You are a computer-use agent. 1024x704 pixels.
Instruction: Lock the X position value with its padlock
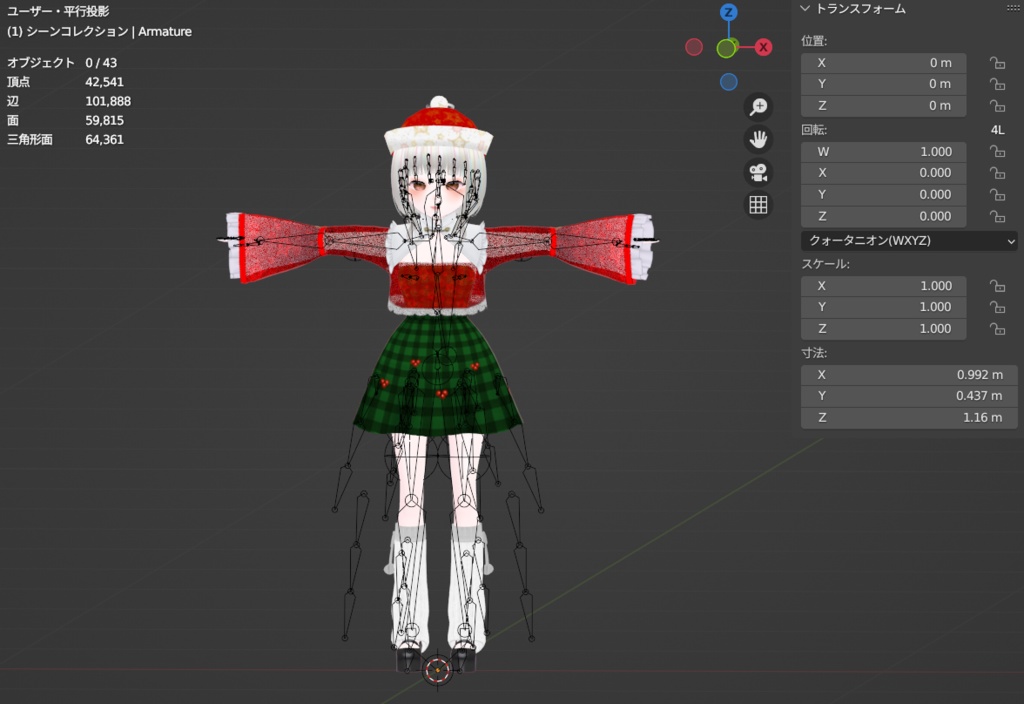point(997,62)
